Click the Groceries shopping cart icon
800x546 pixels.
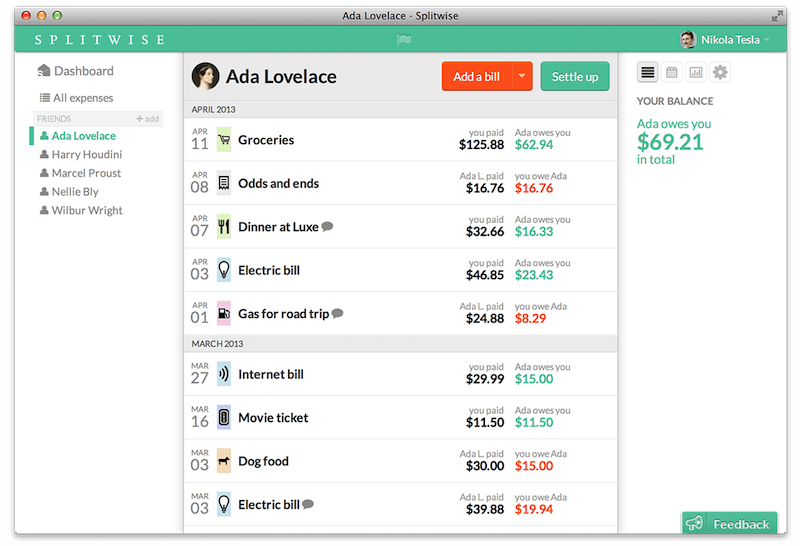[x=223, y=140]
